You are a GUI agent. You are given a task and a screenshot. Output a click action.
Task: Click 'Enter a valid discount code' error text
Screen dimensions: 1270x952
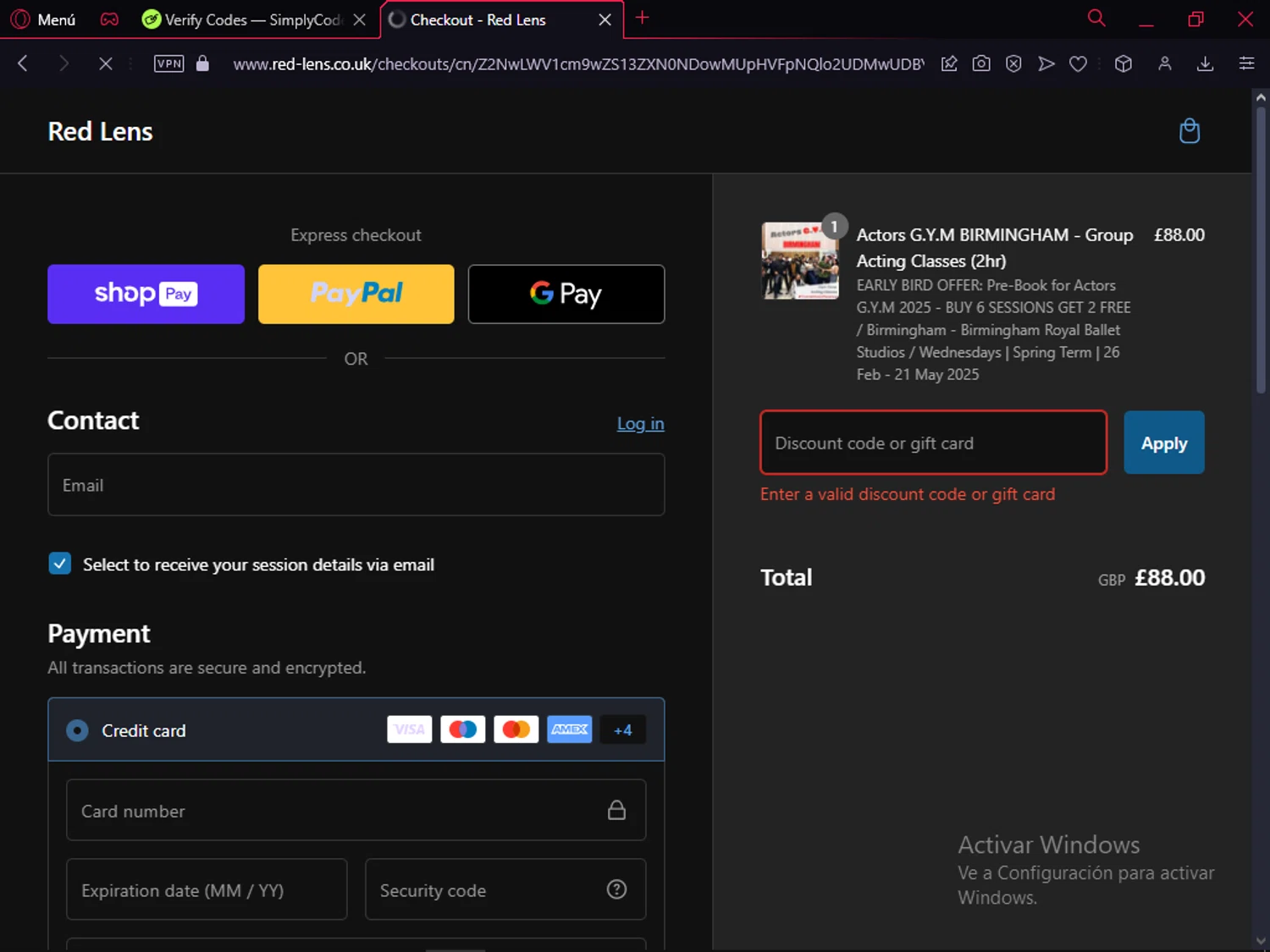click(x=908, y=494)
